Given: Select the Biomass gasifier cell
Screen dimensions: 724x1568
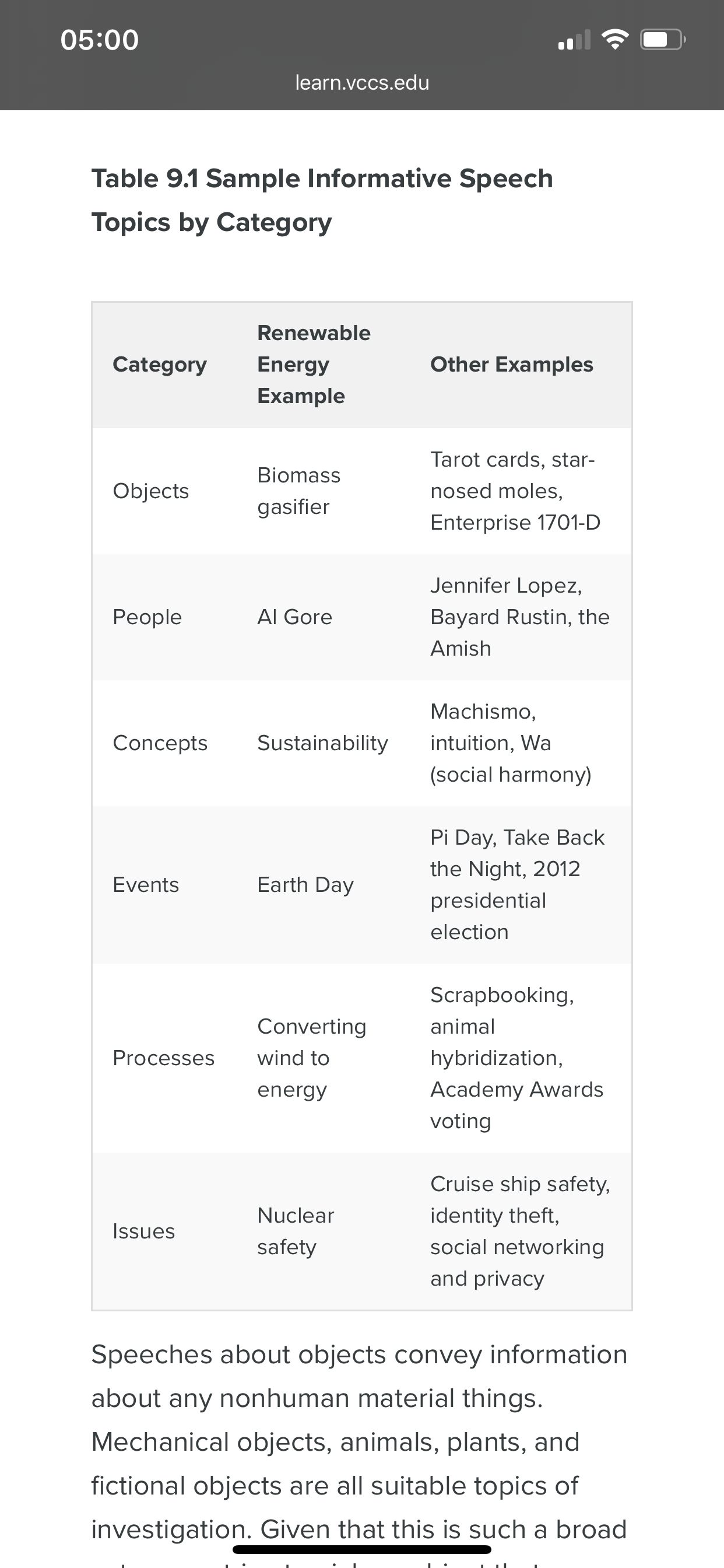Looking at the screenshot, I should tap(298, 491).
